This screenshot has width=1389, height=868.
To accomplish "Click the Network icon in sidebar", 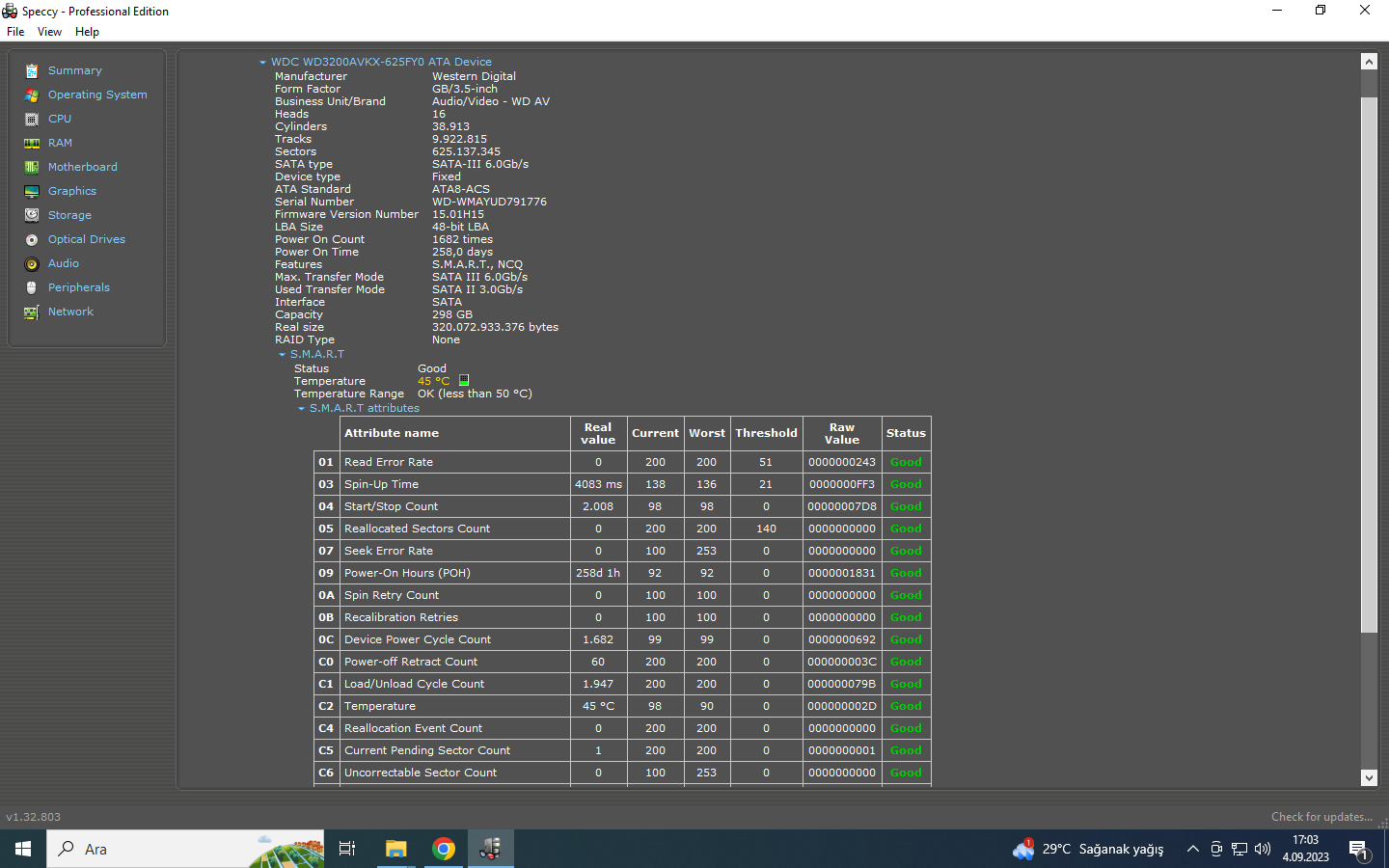I will [x=32, y=312].
